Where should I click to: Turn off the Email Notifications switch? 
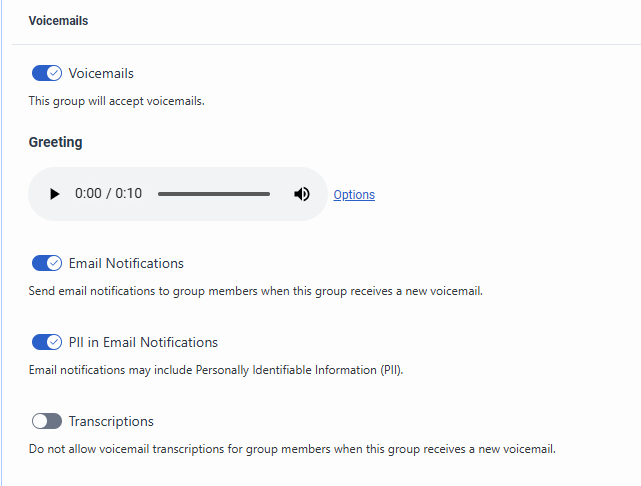point(47,263)
